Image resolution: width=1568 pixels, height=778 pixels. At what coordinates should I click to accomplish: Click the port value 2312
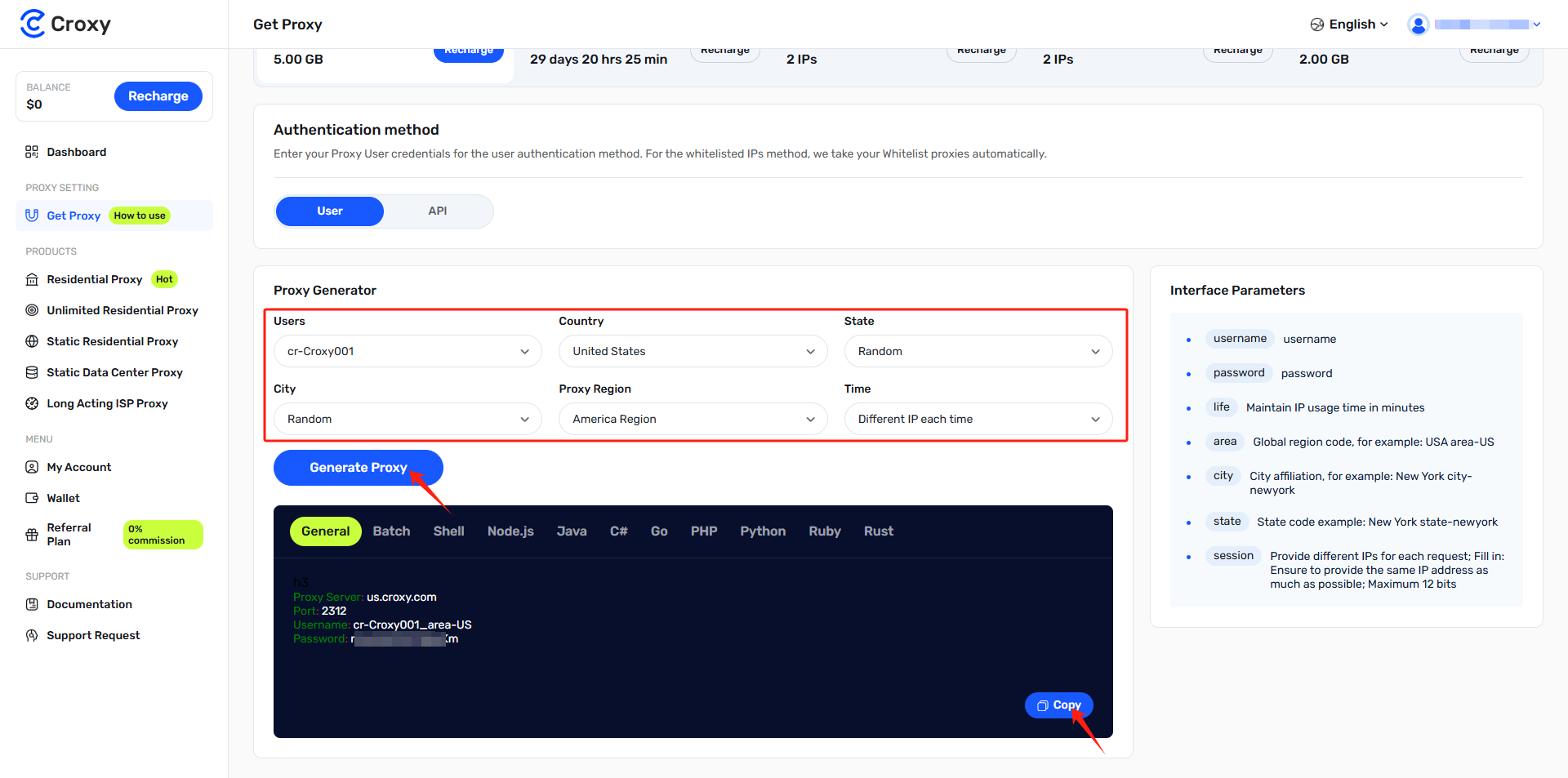pyautogui.click(x=334, y=611)
